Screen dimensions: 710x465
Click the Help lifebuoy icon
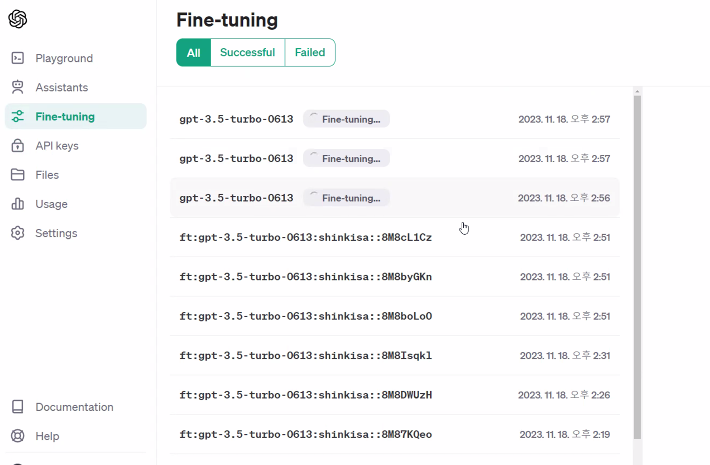[18, 436]
